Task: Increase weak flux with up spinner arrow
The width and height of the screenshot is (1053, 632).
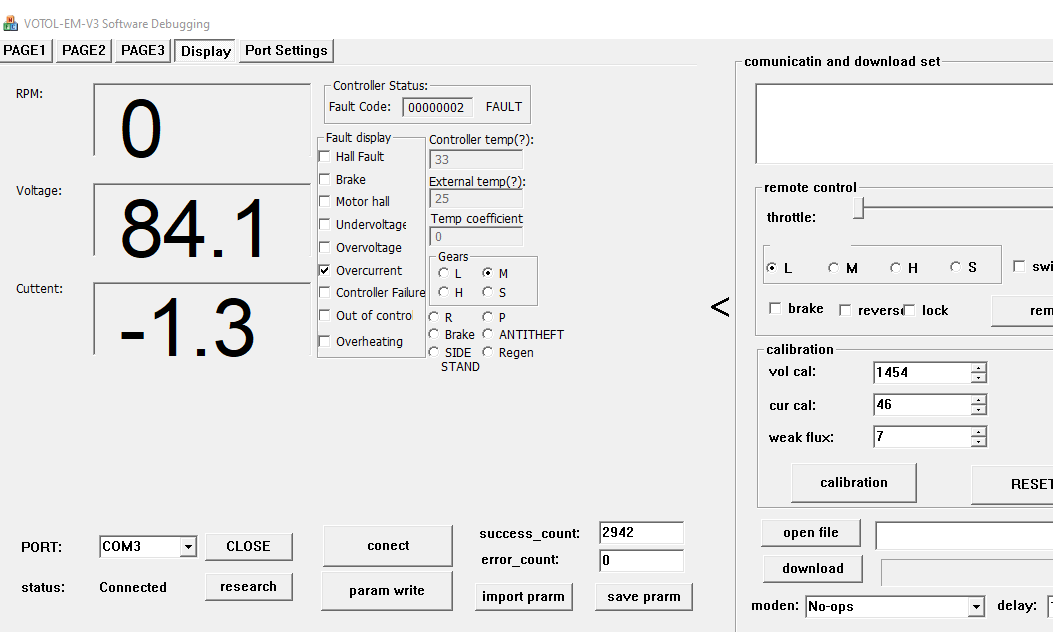Action: click(x=978, y=432)
